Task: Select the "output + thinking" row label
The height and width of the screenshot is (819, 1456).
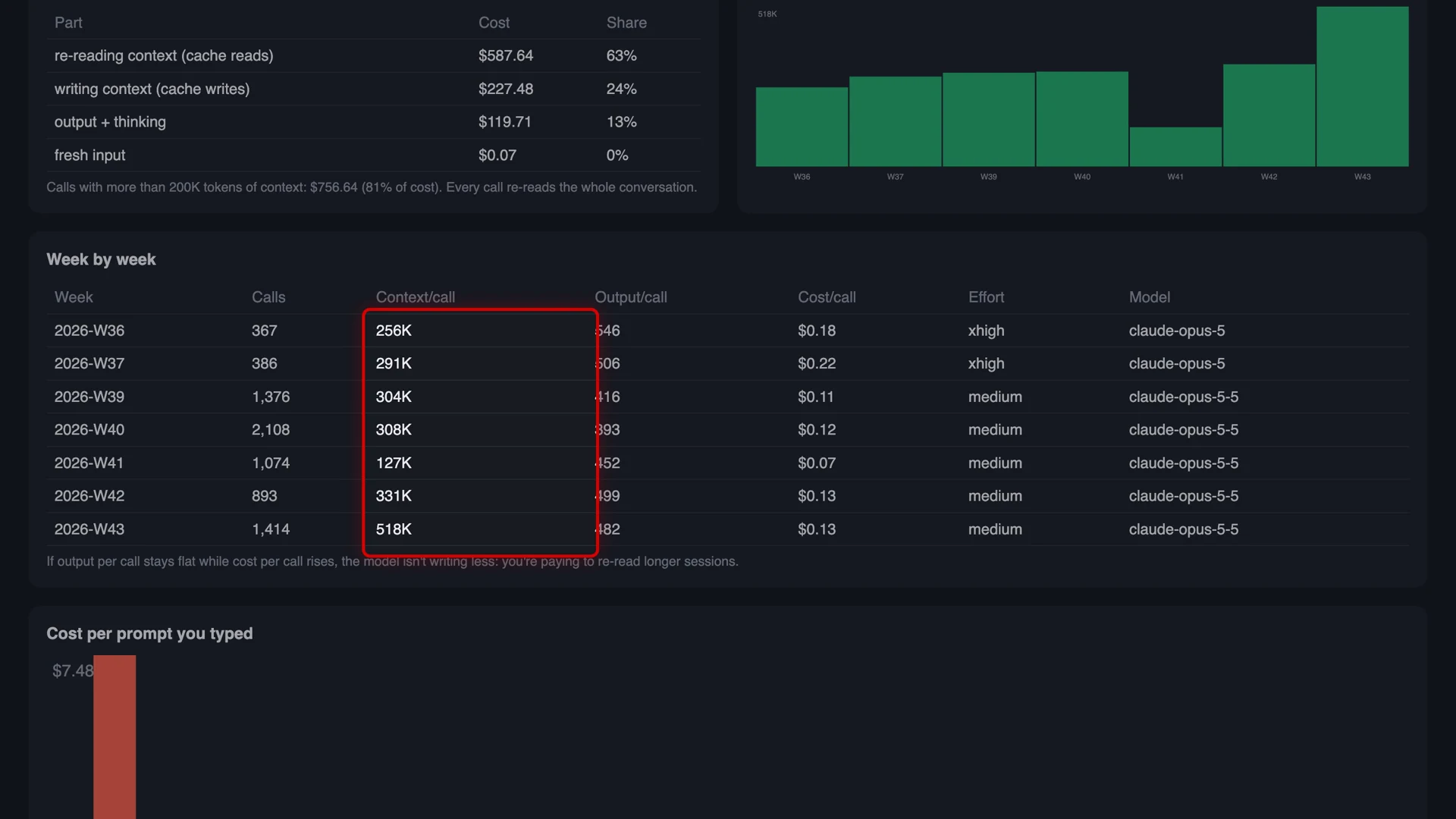Action: 110,122
